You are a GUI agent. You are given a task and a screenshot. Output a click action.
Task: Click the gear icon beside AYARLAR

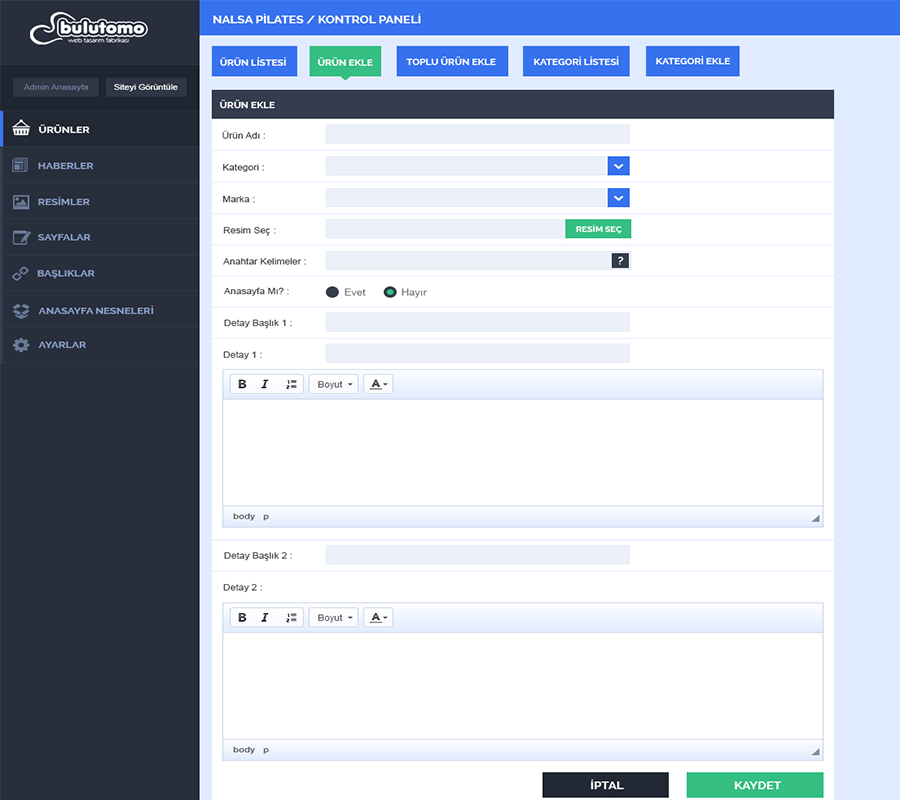coord(21,345)
